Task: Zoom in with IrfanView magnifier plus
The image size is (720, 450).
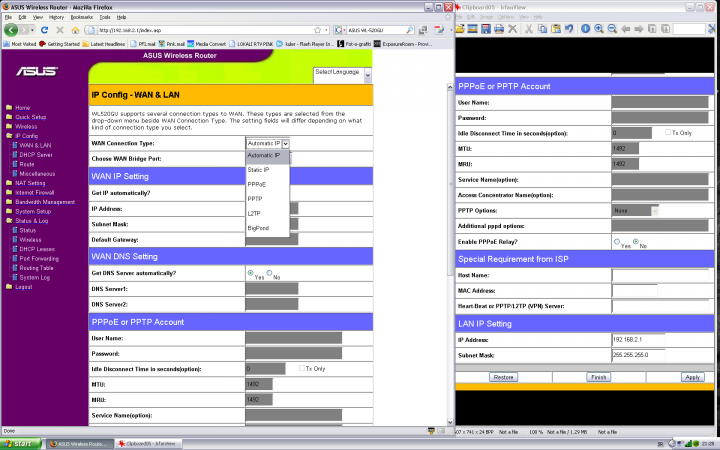Action: tap(599, 29)
